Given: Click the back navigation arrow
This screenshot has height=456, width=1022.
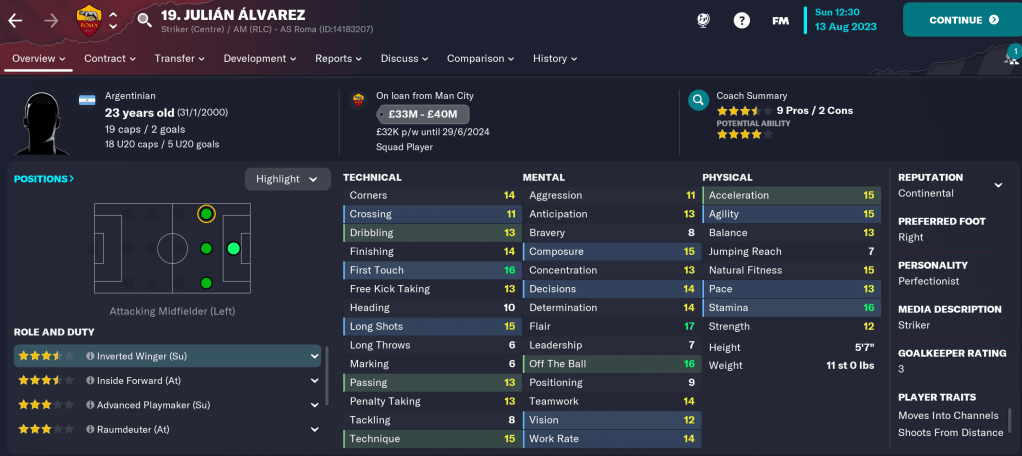Looking at the screenshot, I should (16, 20).
